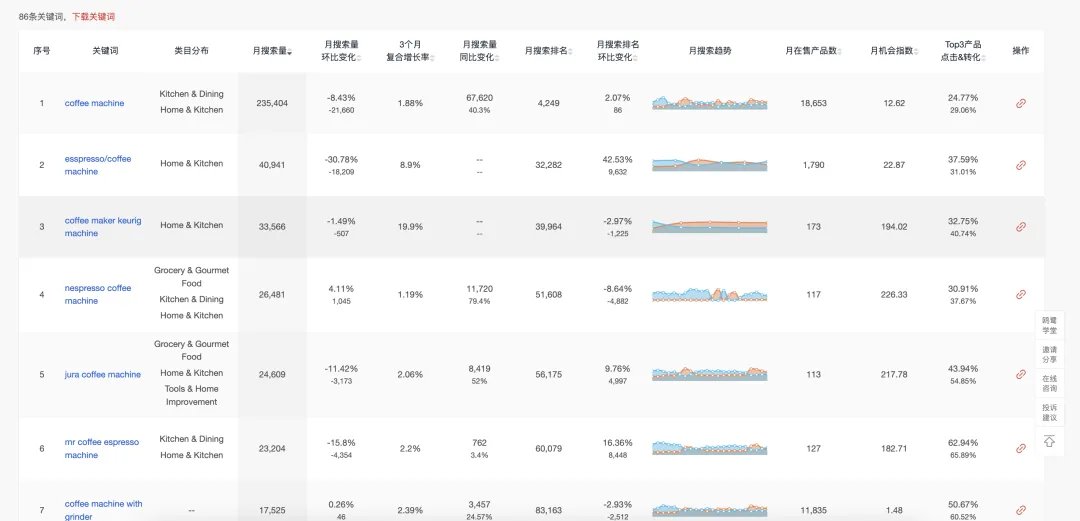Click link icon in coffee machine with grinder row
Screen dimensions: 1080x521
pyautogui.click(x=1021, y=510)
